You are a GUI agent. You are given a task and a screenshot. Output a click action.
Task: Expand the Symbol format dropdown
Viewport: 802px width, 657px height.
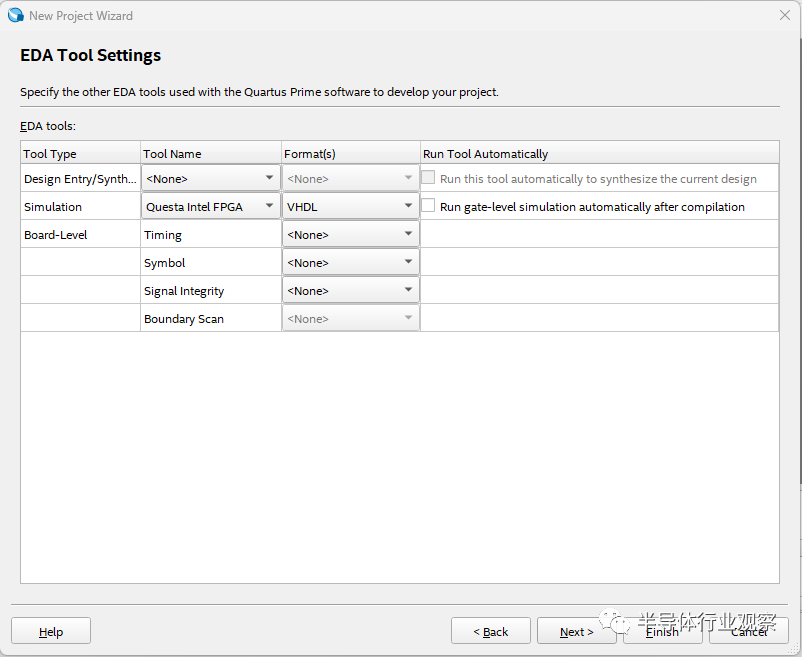click(x=350, y=263)
